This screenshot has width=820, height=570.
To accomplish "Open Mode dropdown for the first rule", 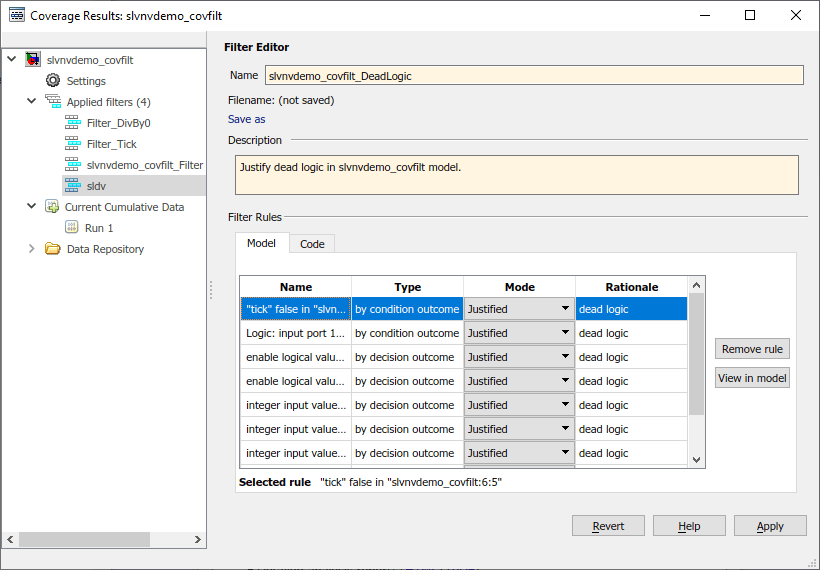I will coord(565,309).
